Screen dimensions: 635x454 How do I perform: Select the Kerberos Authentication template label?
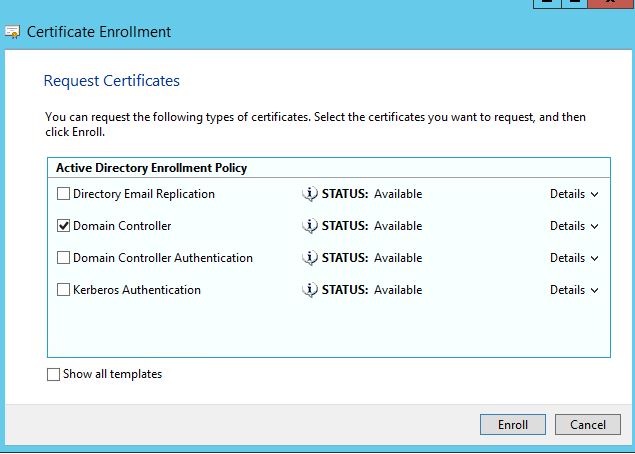137,290
